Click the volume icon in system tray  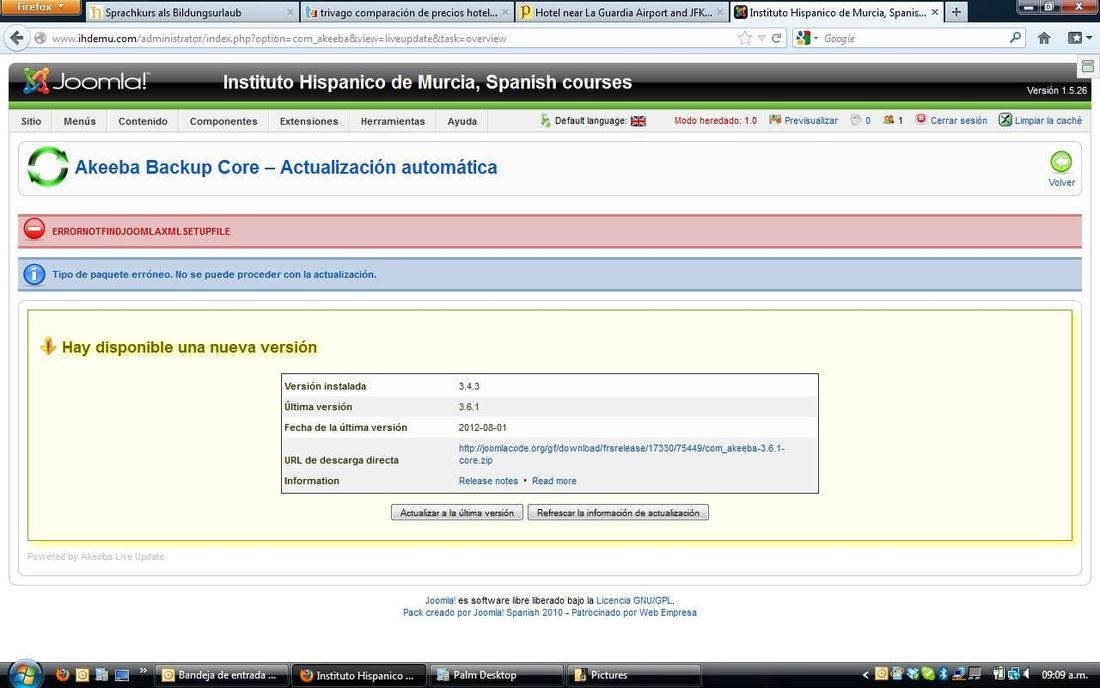1026,674
